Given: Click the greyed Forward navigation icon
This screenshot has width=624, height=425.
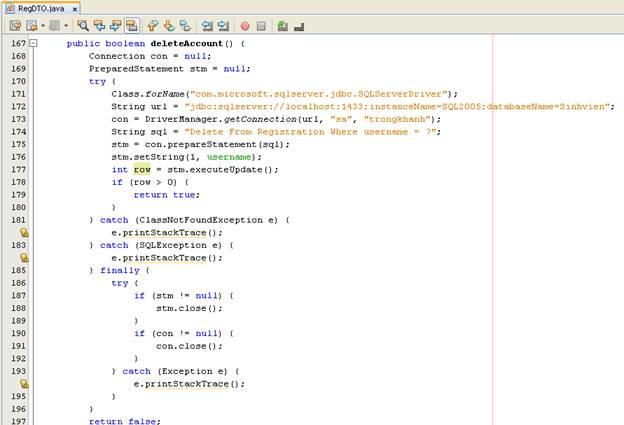Looking at the screenshot, I should coord(54,26).
